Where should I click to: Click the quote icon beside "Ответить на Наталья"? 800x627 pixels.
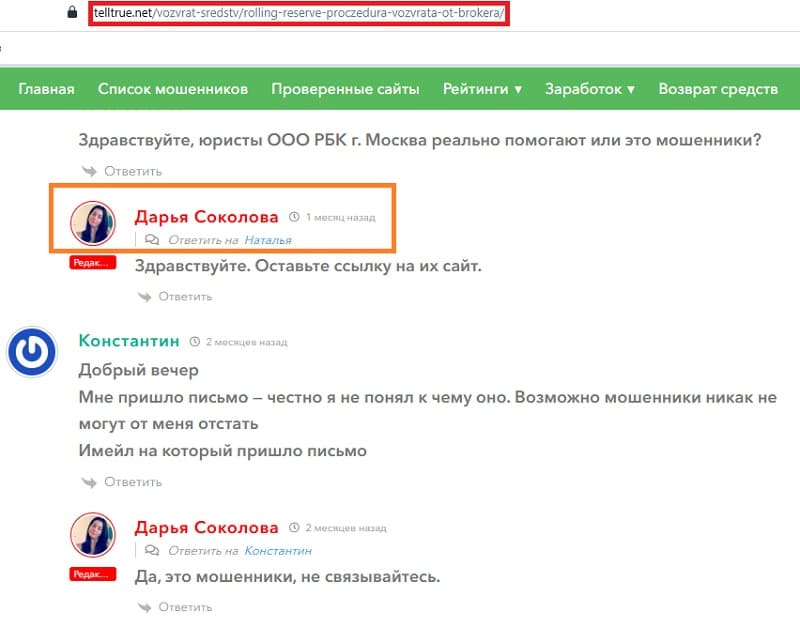pos(152,239)
